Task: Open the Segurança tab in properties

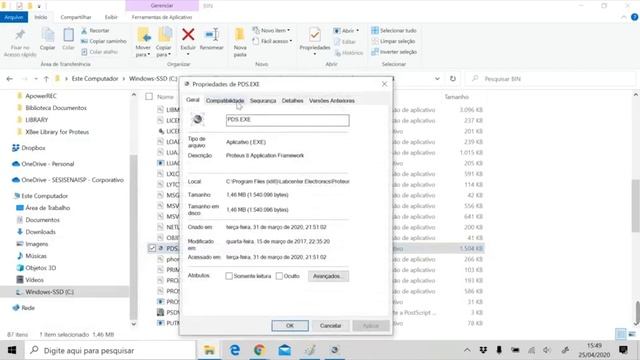Action: [x=263, y=101]
